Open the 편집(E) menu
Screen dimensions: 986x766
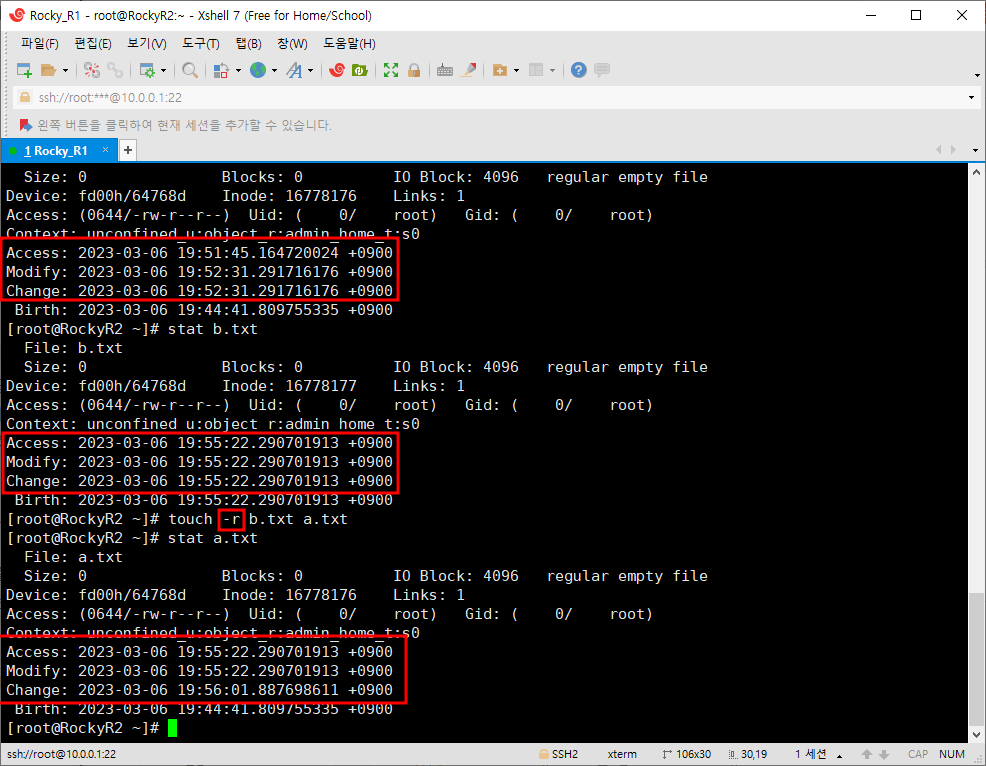pyautogui.click(x=92, y=43)
